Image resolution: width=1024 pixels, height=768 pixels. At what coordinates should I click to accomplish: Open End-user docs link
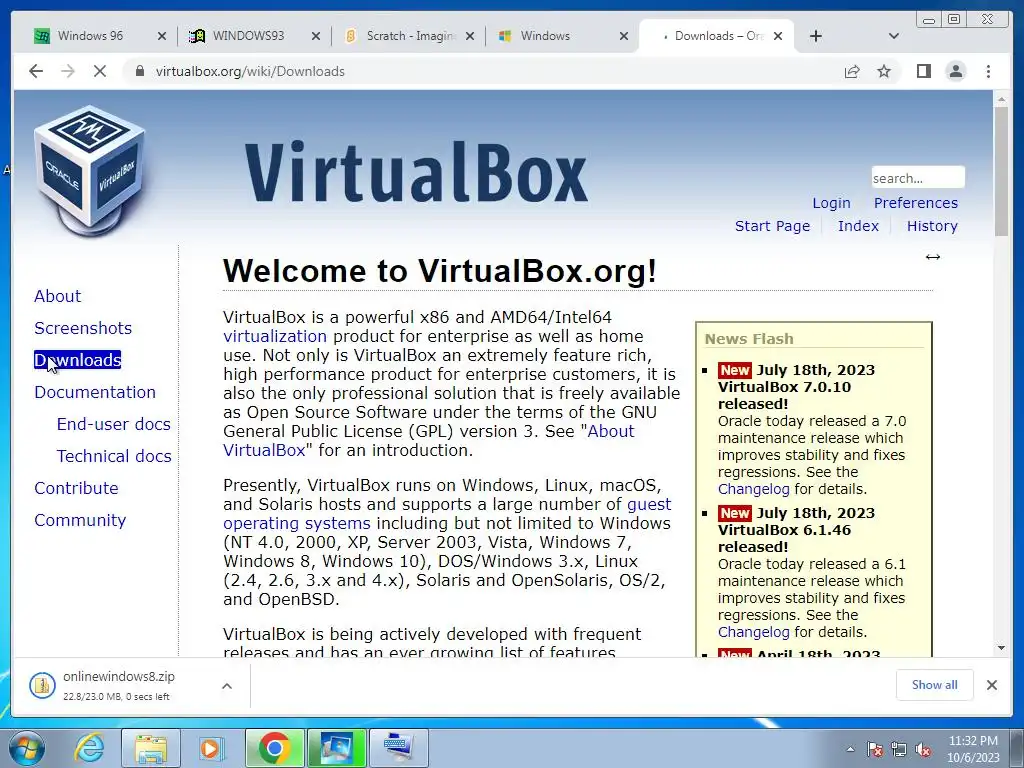point(114,424)
